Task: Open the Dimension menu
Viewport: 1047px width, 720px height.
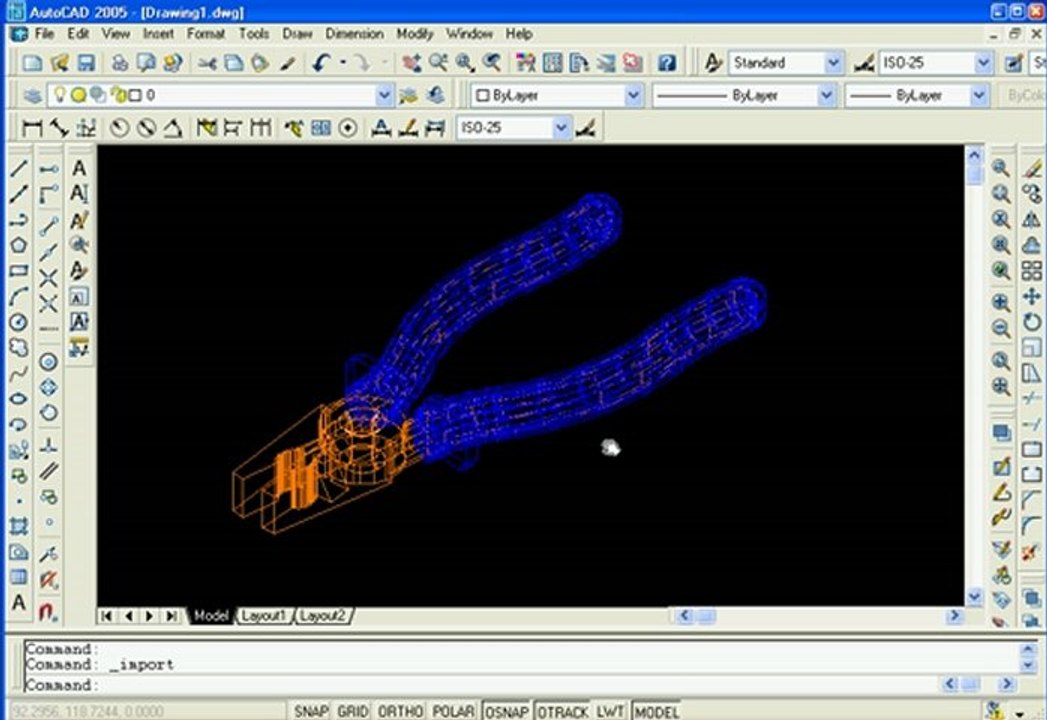Action: click(355, 33)
